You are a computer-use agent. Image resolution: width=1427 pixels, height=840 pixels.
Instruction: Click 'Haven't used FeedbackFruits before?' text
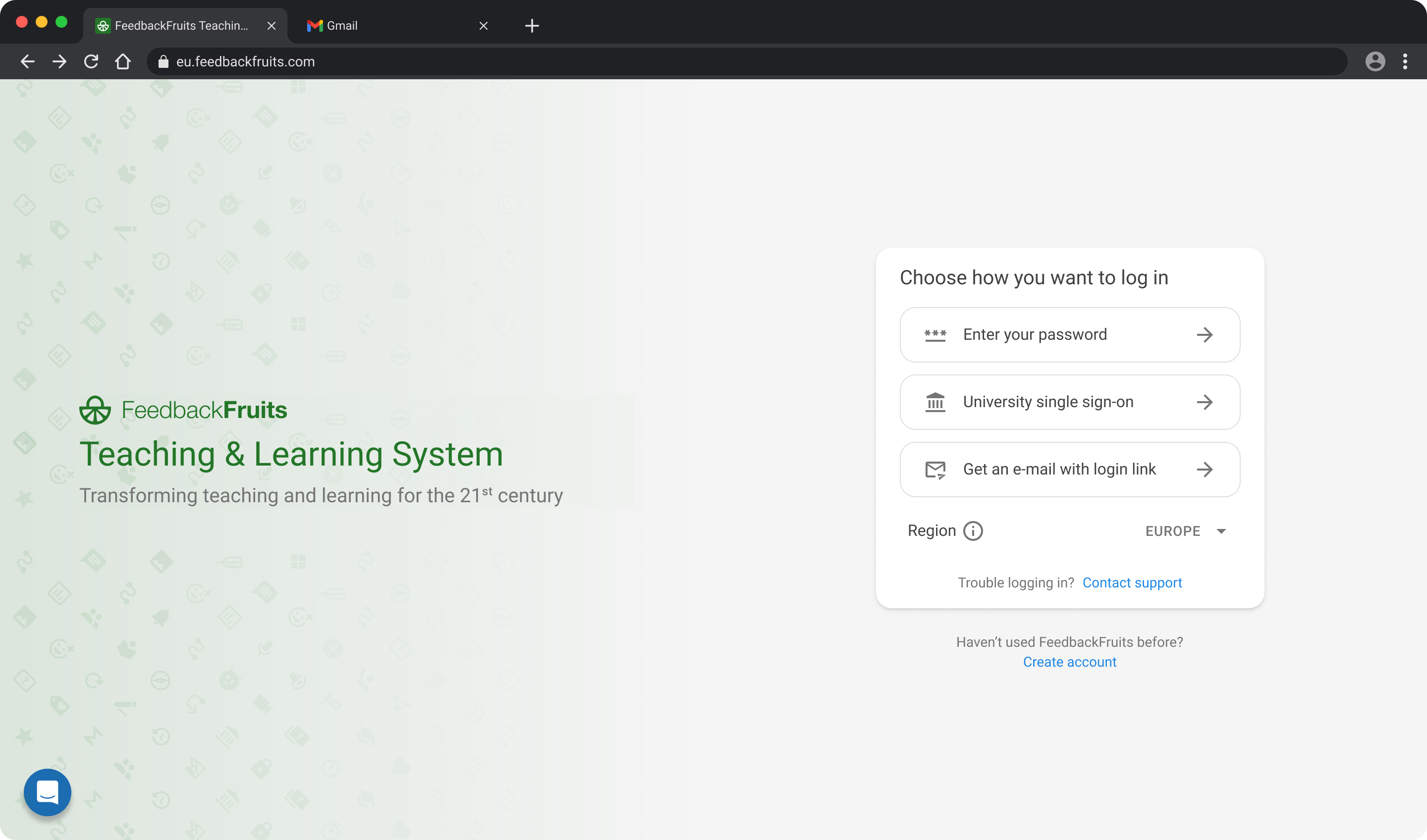1069,642
